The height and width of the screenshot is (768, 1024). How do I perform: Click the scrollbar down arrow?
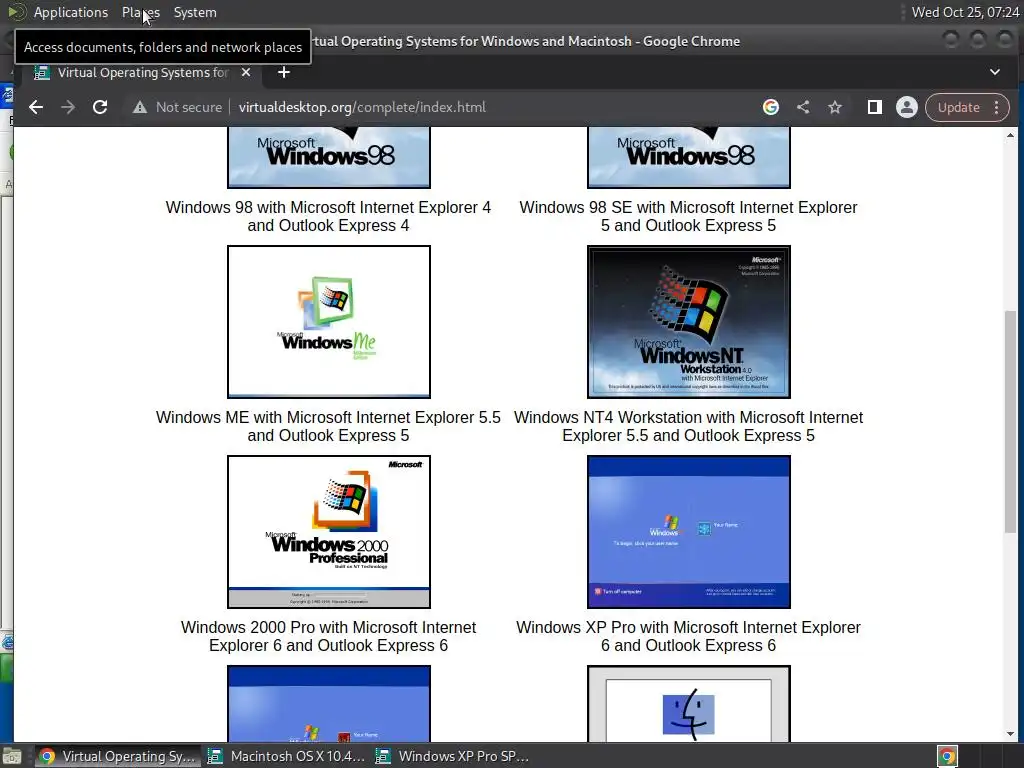click(x=1010, y=734)
